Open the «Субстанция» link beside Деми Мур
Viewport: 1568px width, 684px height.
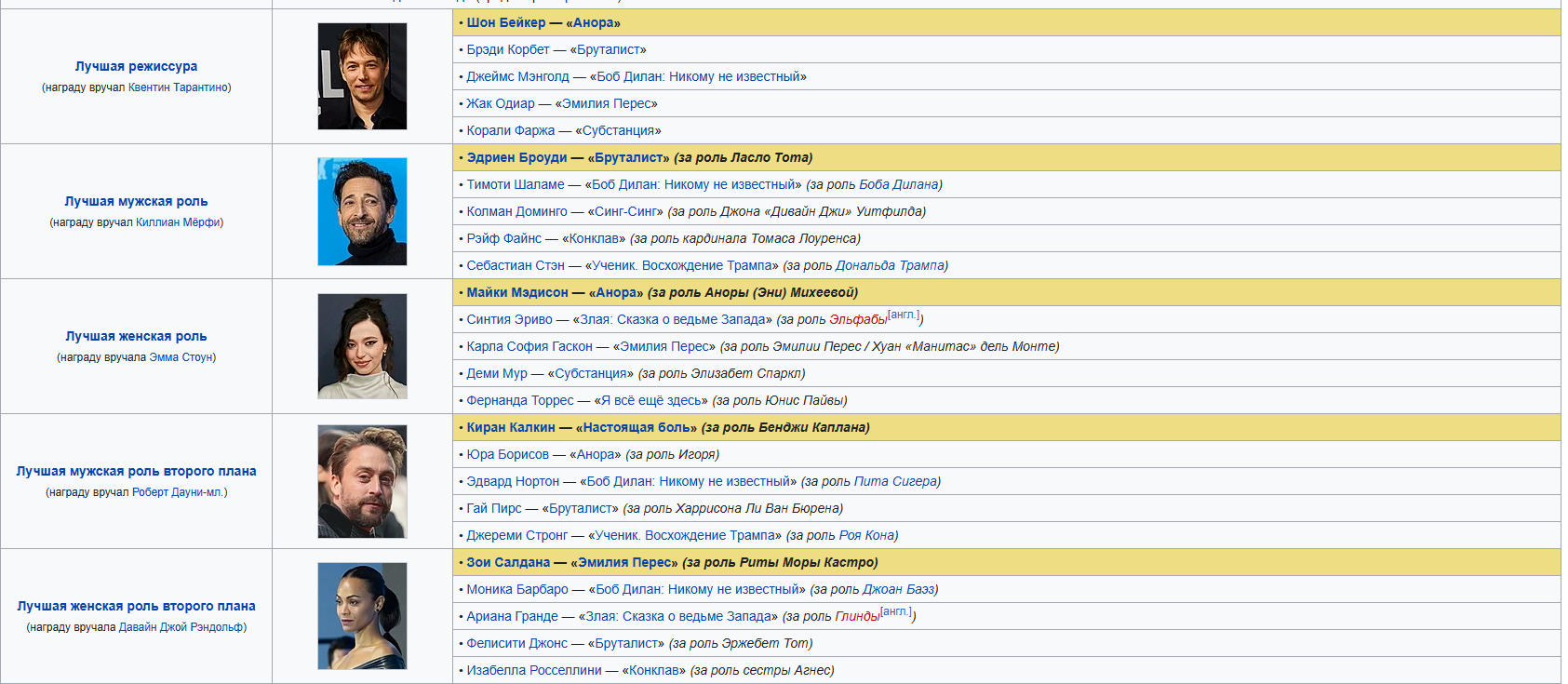591,373
